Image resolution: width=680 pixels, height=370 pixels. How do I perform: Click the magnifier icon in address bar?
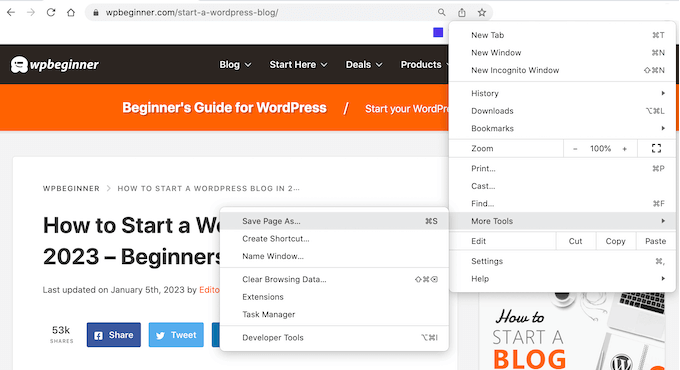pos(441,13)
